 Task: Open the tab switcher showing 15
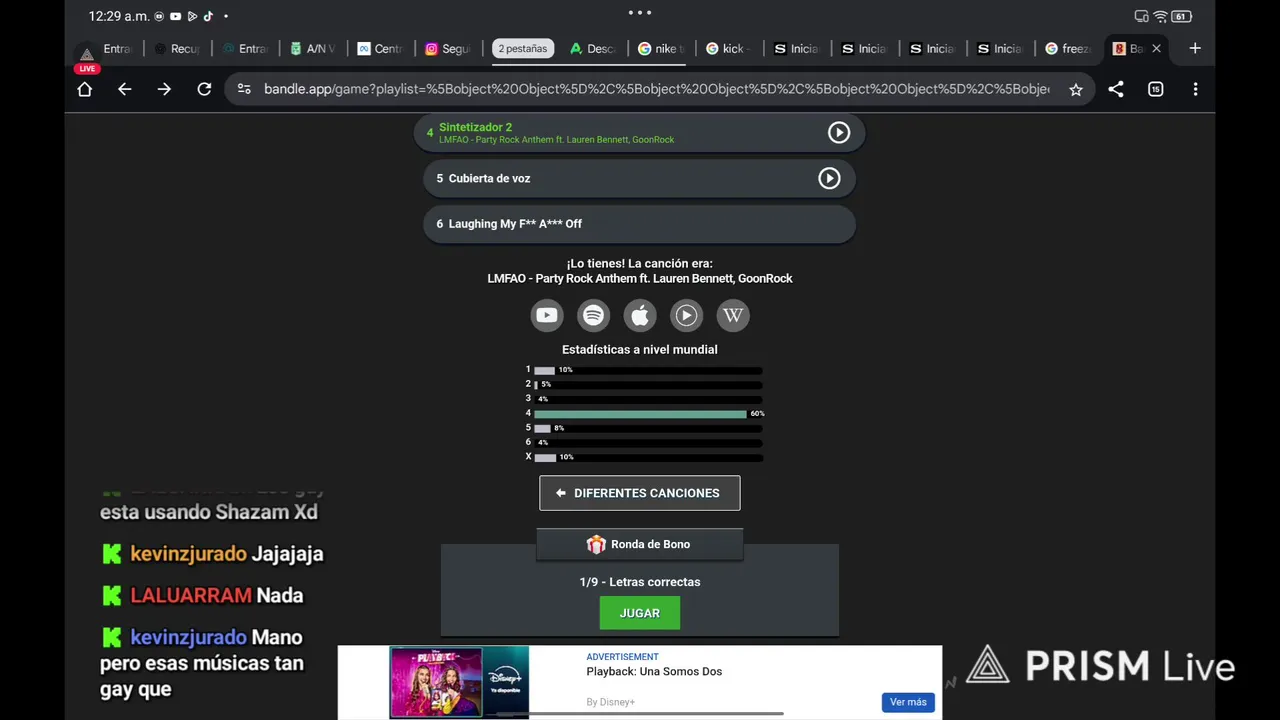click(1156, 89)
